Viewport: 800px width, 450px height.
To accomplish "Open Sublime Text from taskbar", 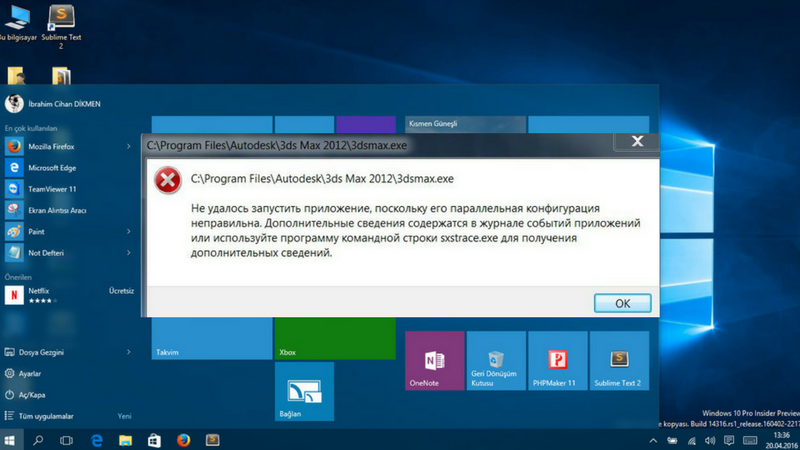I will [212, 440].
